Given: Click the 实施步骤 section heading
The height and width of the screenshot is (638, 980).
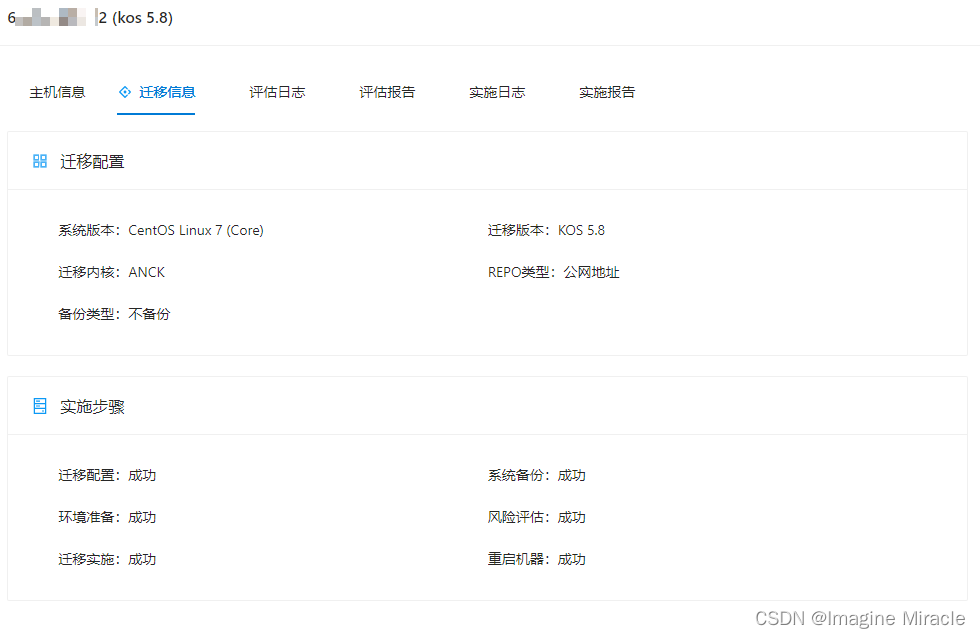Looking at the screenshot, I should 92,406.
